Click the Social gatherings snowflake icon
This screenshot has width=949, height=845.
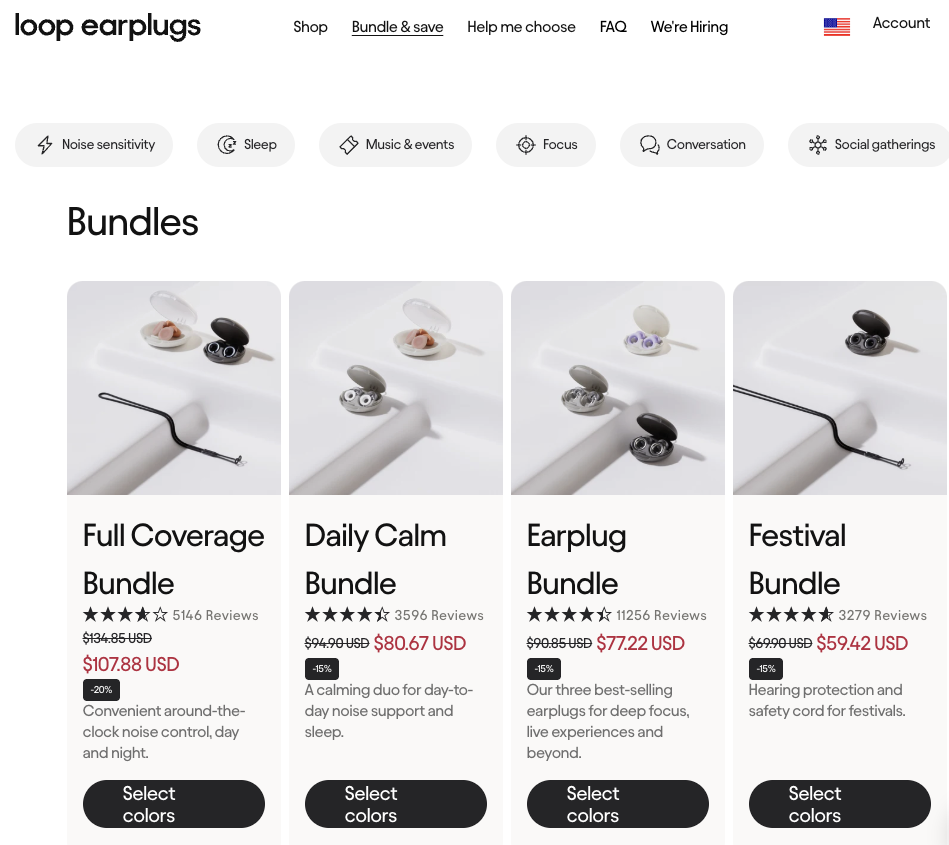(817, 144)
